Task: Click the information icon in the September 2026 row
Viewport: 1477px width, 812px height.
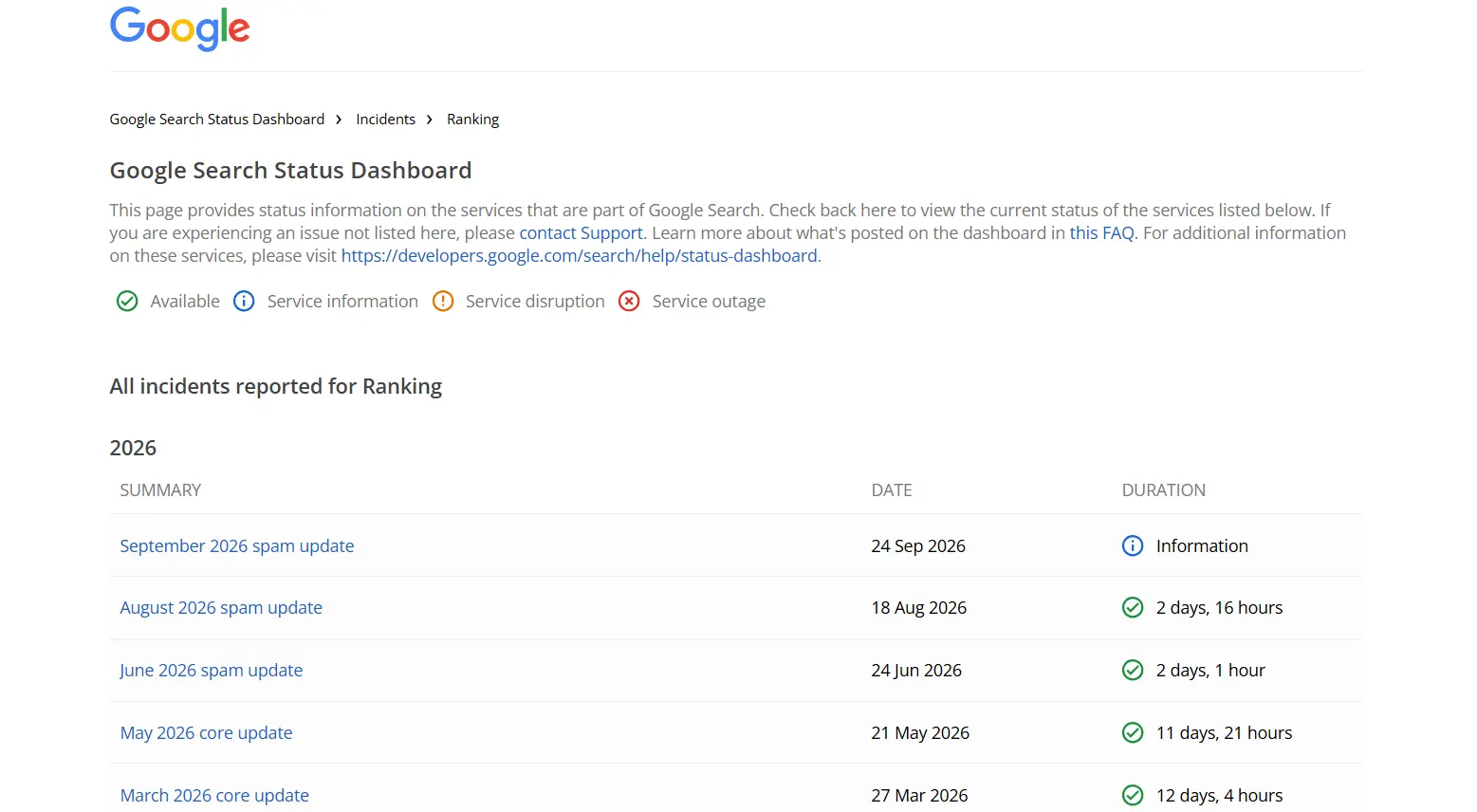Action: [x=1133, y=545]
